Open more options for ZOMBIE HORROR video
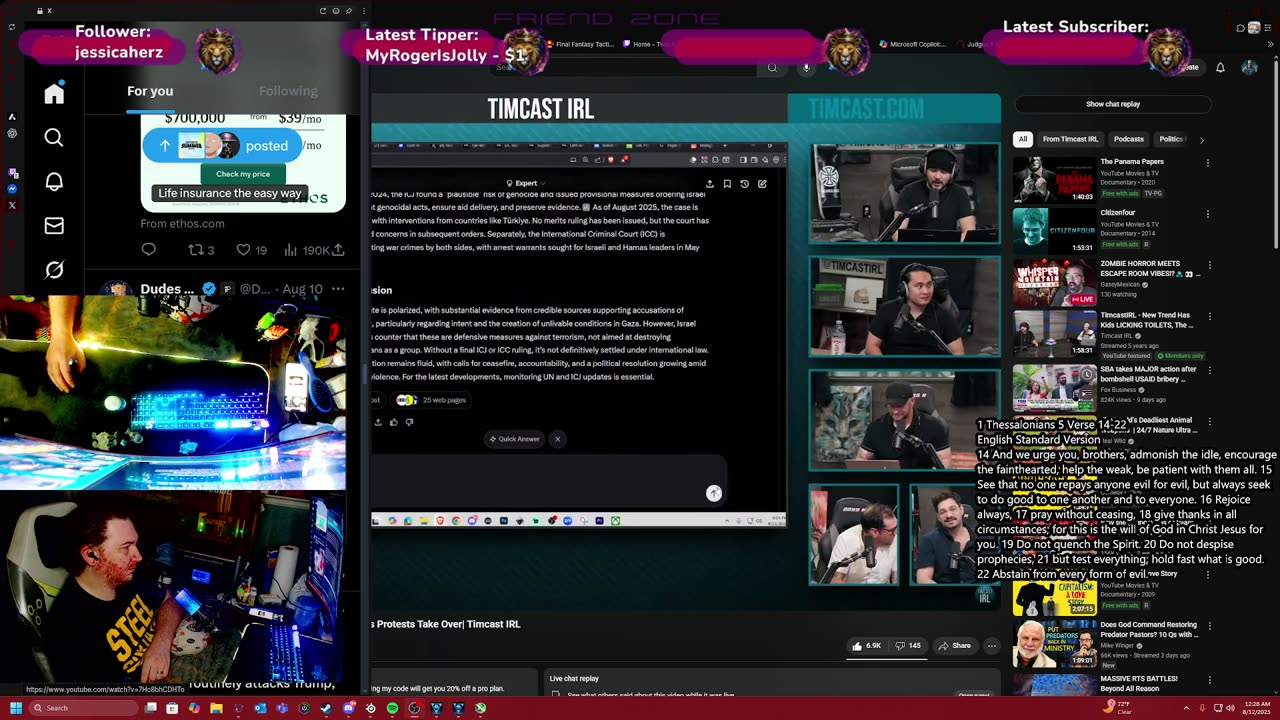The image size is (1280, 720). tap(1209, 265)
